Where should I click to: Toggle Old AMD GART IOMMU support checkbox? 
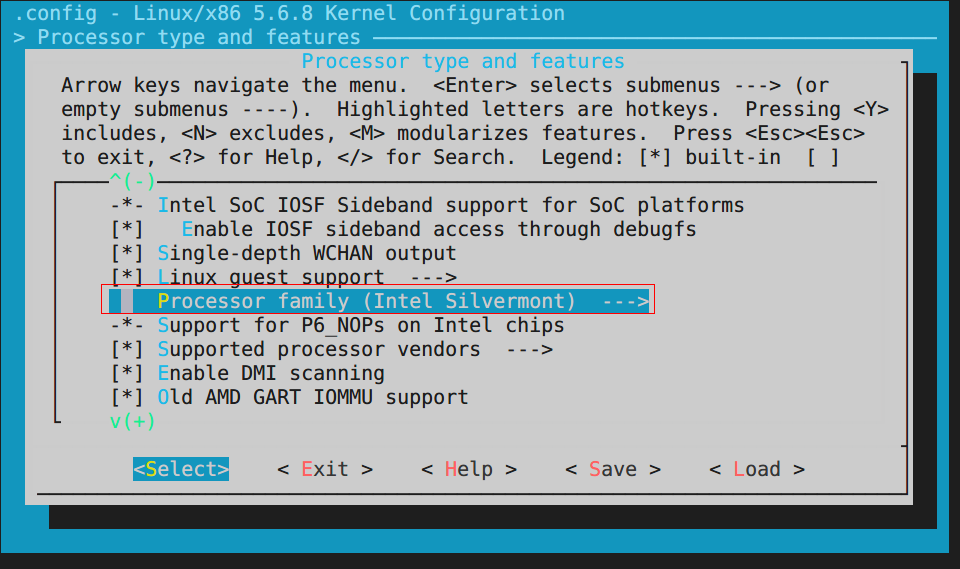(x=127, y=397)
